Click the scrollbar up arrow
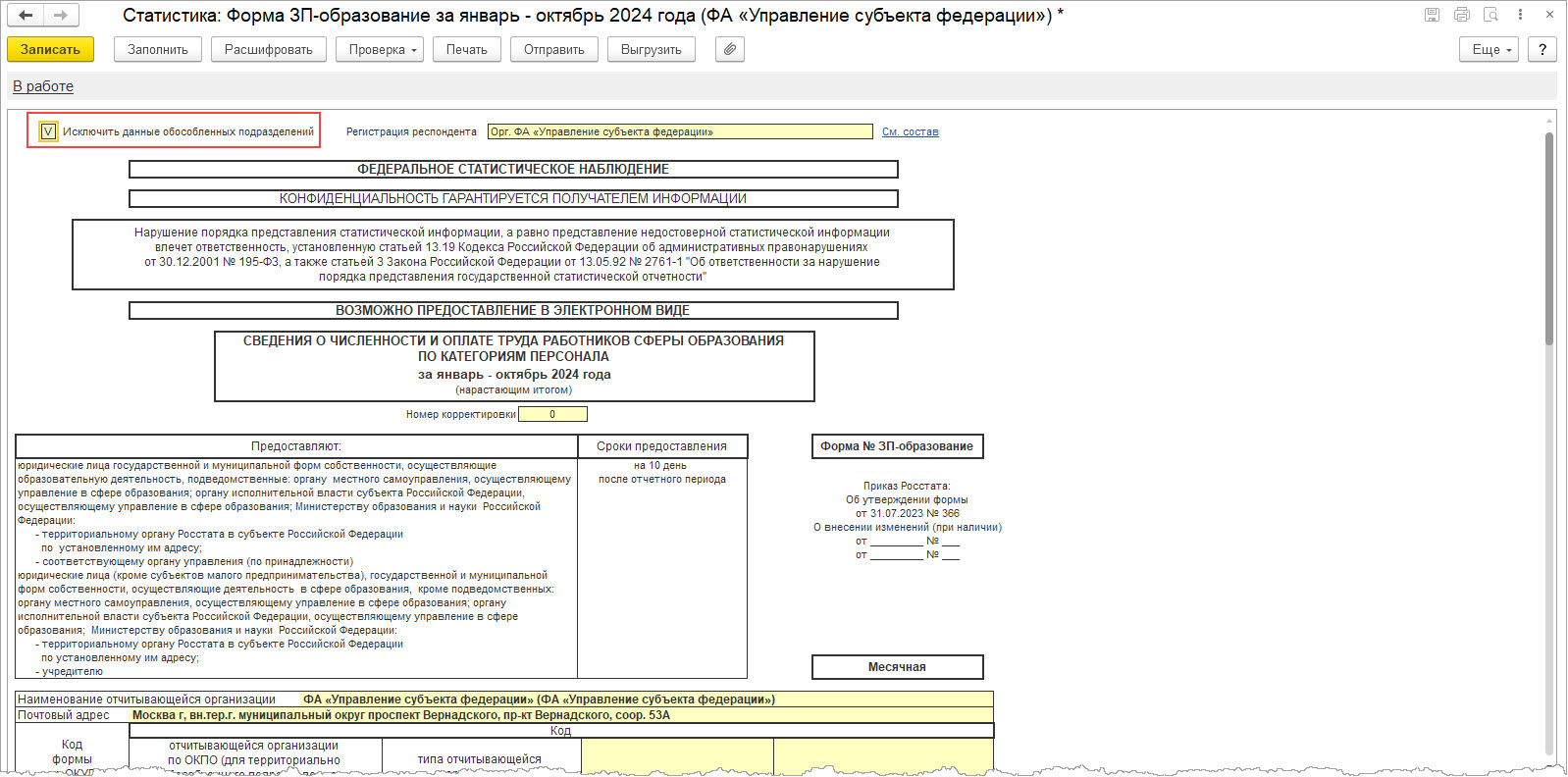This screenshot has height=777, width=1568. [x=1549, y=121]
